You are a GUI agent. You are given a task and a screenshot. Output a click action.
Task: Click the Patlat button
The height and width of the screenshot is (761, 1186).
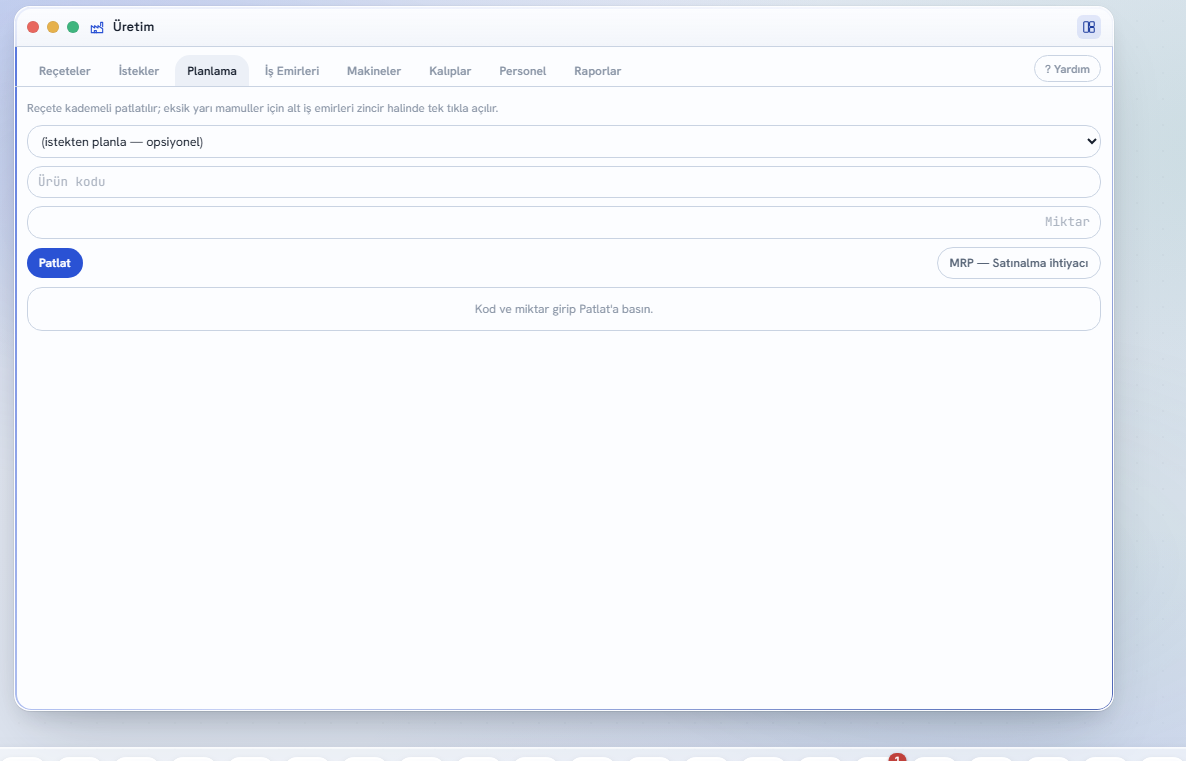(54, 263)
